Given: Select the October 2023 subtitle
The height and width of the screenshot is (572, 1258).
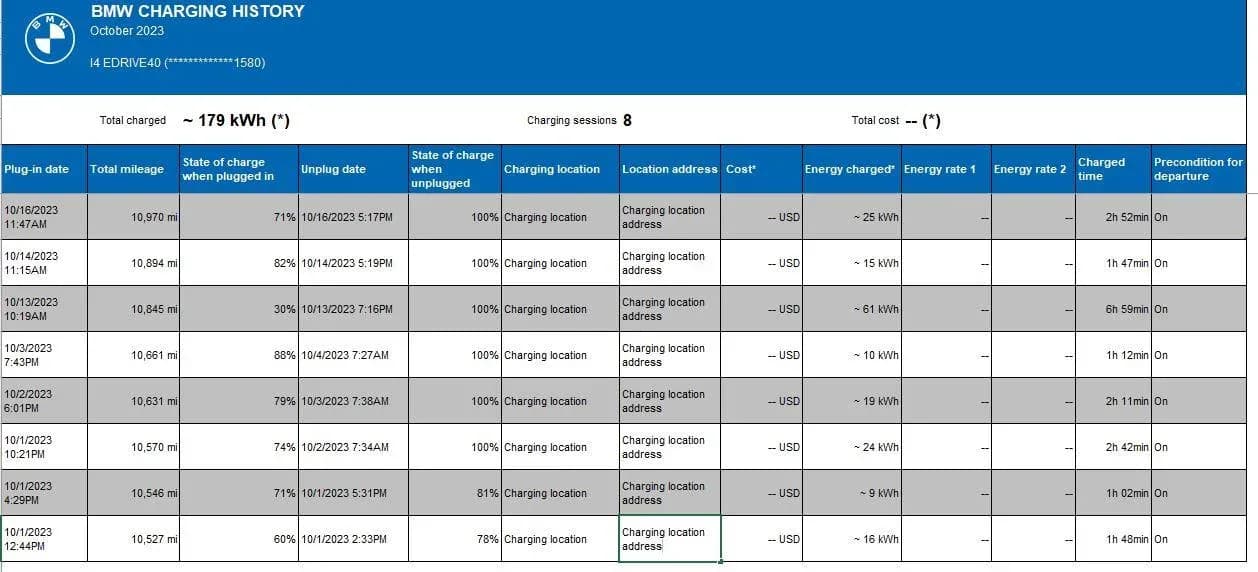Looking at the screenshot, I should pyautogui.click(x=127, y=31).
